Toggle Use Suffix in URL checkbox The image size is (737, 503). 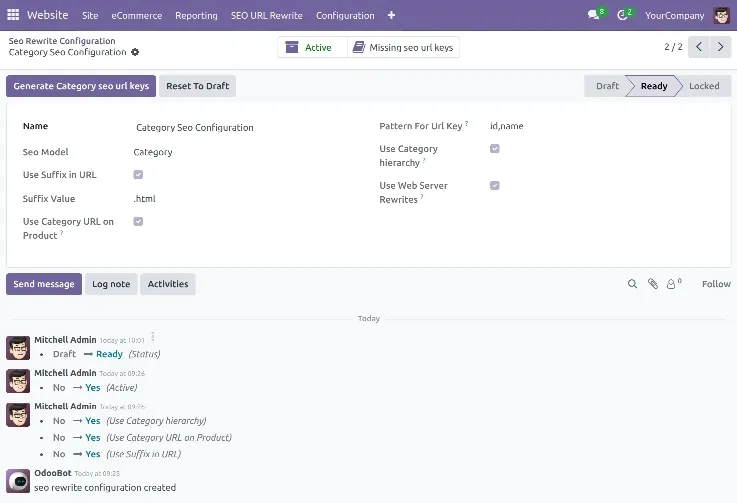(138, 174)
